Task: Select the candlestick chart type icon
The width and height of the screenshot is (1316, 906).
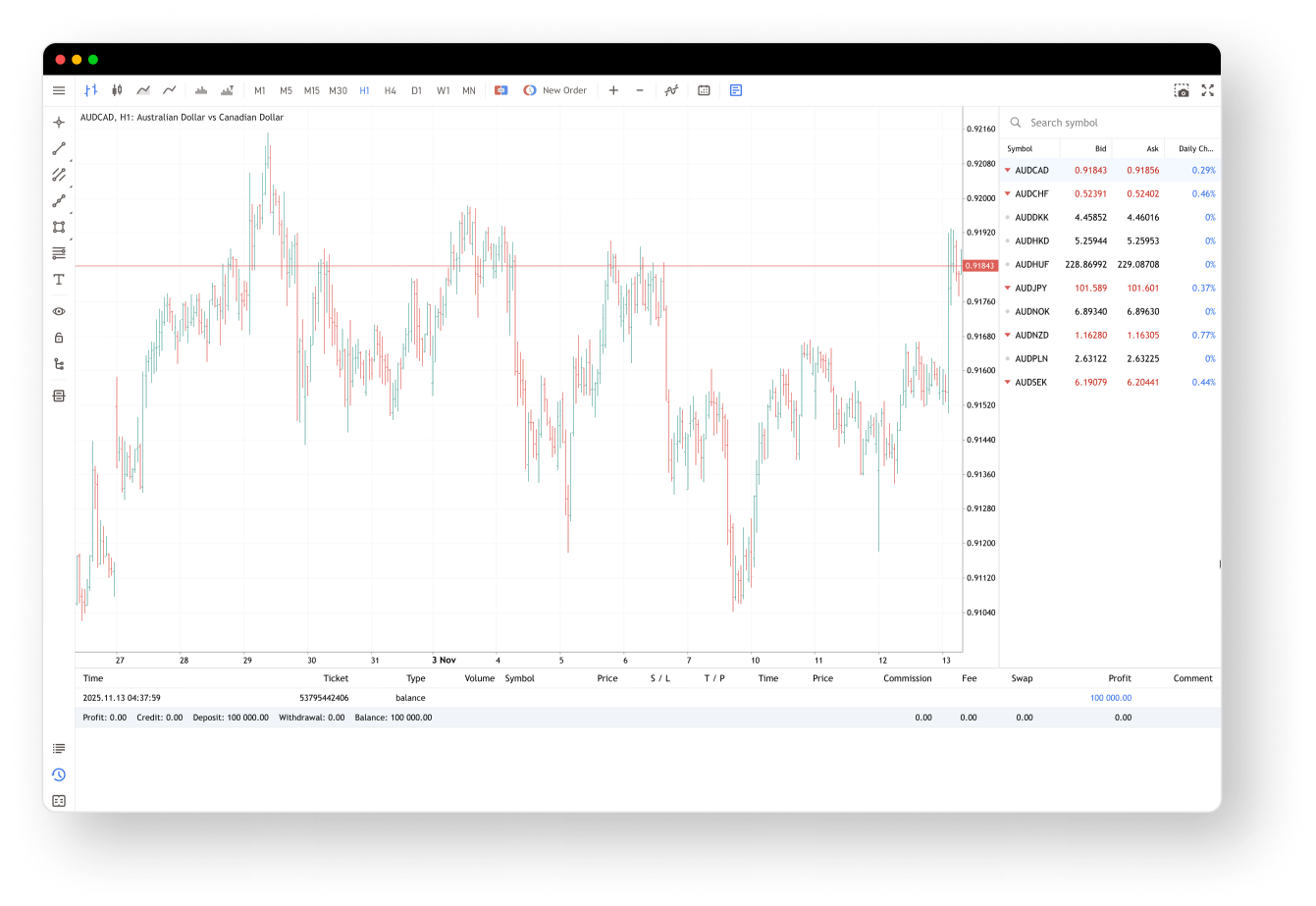Action: [117, 90]
